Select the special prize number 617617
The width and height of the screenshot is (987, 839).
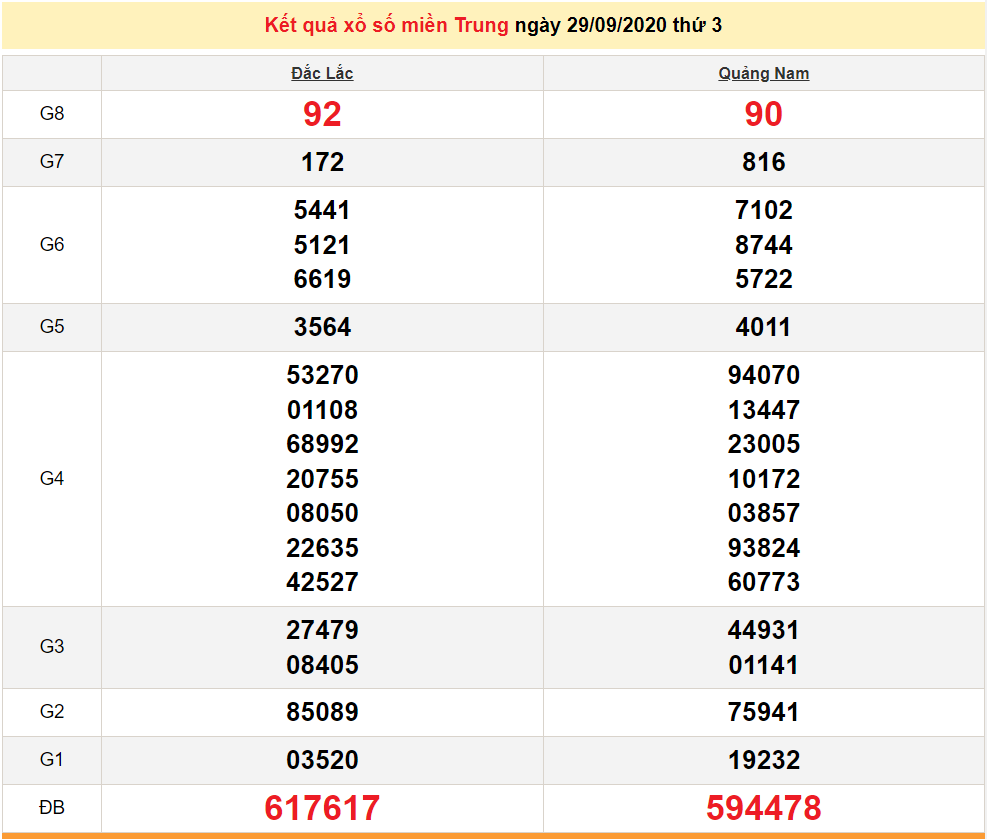[x=322, y=808]
